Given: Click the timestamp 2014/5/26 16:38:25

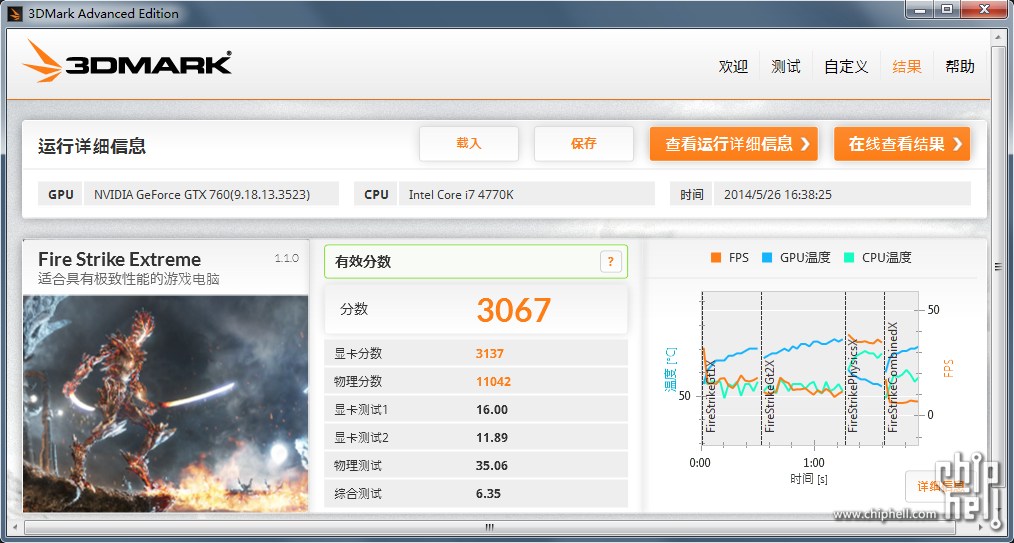Looking at the screenshot, I should (x=777, y=194).
